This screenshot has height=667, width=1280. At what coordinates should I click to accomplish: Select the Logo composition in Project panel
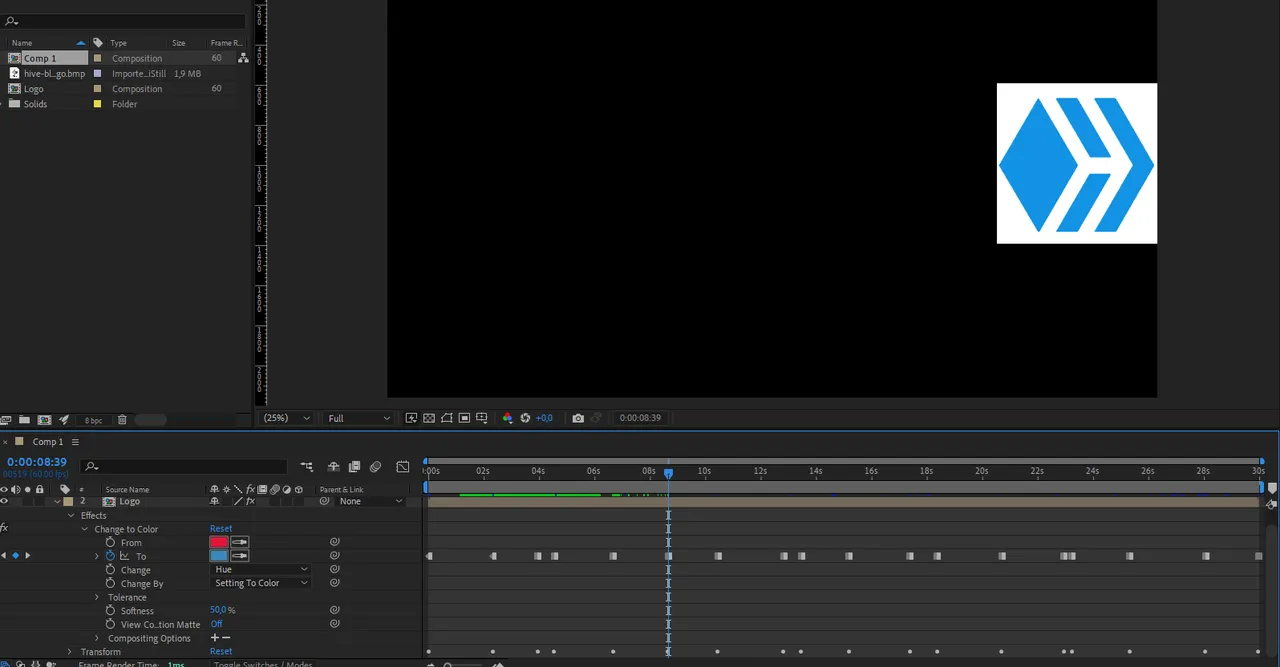(x=33, y=88)
